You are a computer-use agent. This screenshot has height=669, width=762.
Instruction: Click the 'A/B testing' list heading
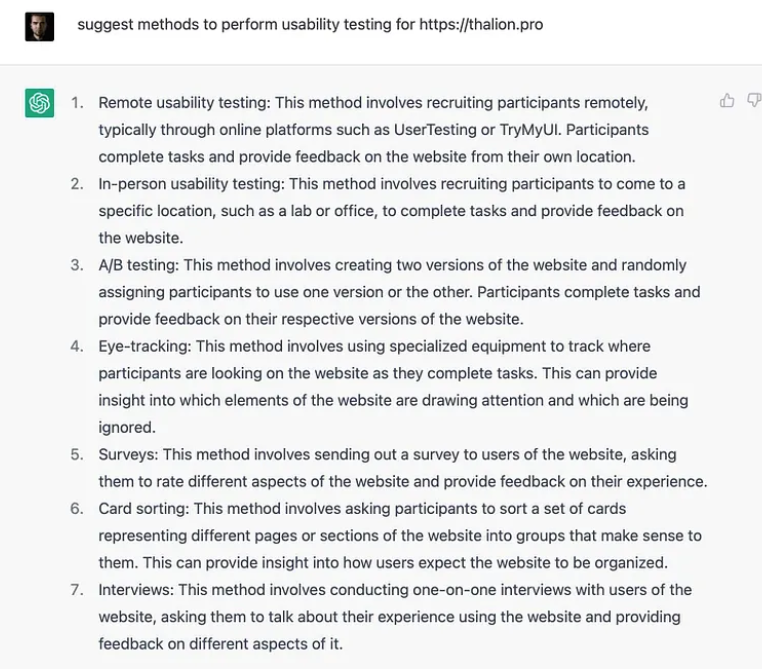pos(139,265)
